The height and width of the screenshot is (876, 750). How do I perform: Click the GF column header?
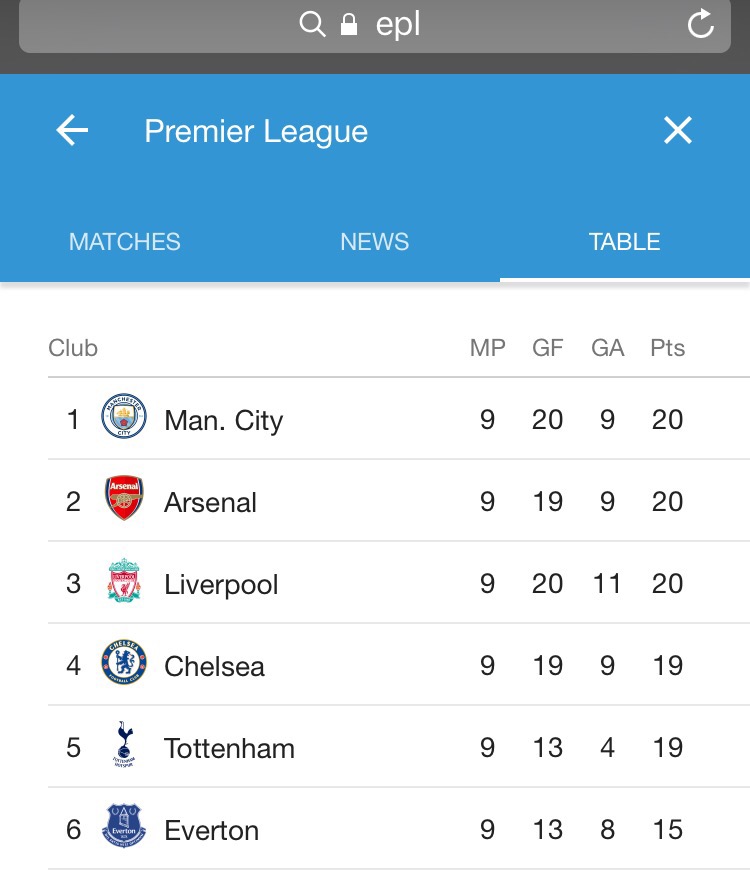click(x=548, y=348)
